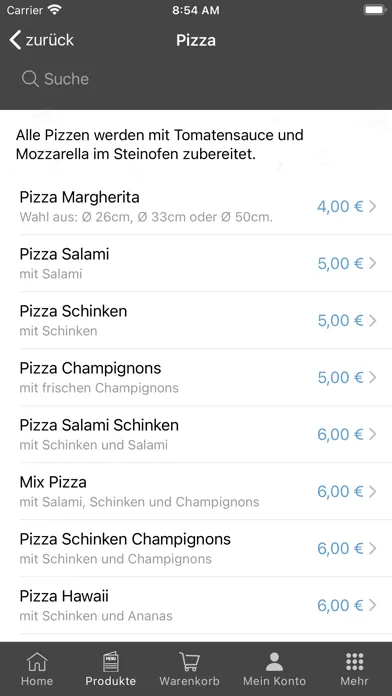Open Mix Pizza details chevron
Screen dimensions: 392x696
pyautogui.click(x=372, y=491)
